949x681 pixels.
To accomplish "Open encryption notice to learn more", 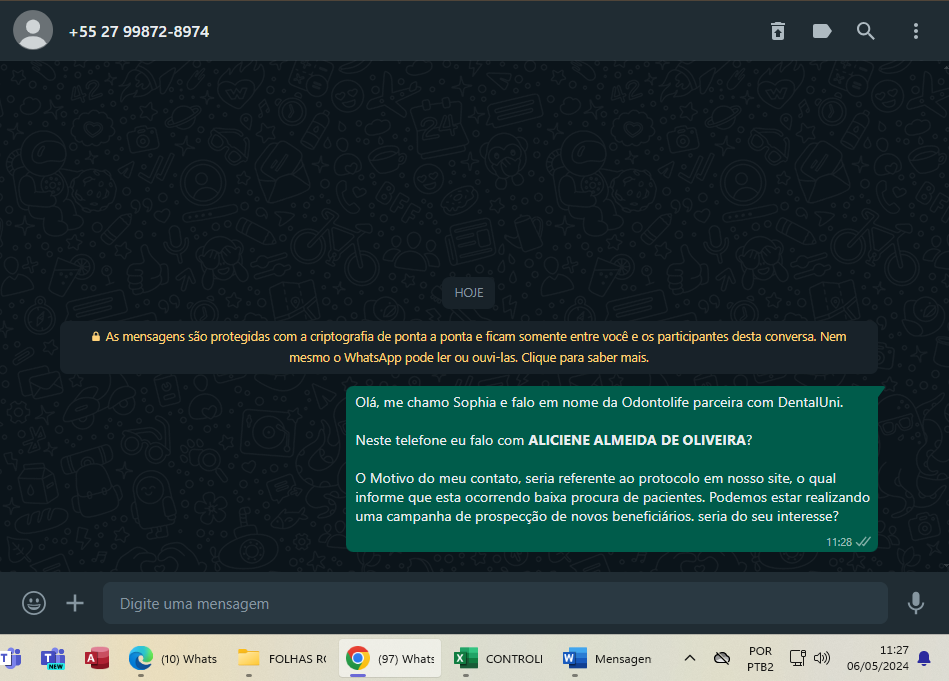I will pyautogui.click(x=468, y=347).
